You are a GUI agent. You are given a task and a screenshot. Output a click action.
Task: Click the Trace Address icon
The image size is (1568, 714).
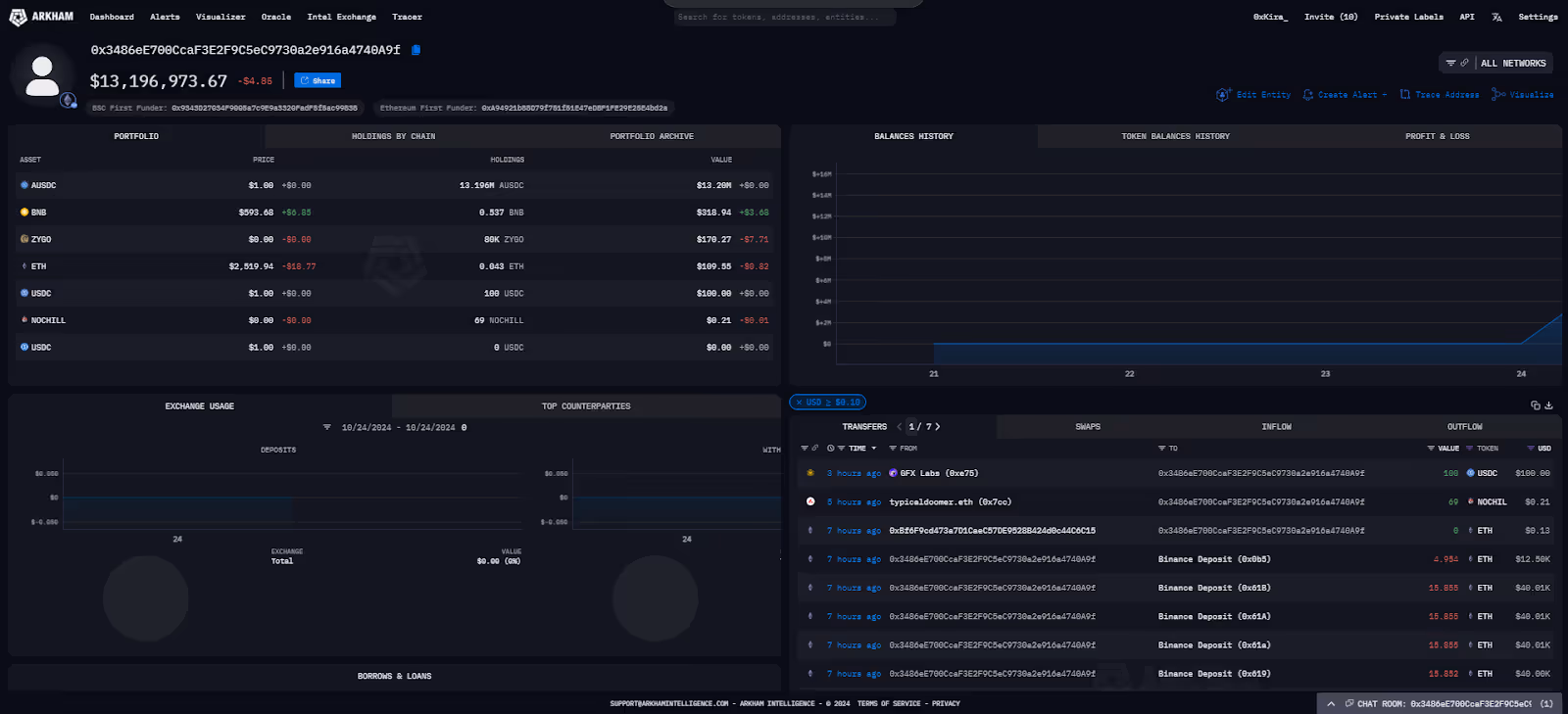click(1404, 95)
